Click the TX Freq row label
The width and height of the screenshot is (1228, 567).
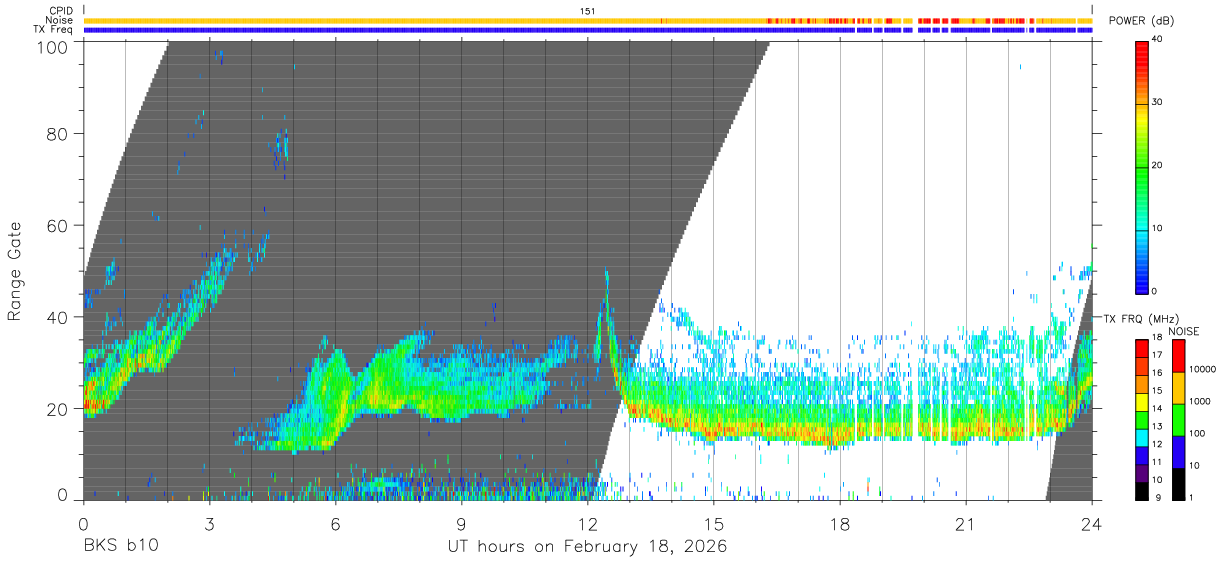pos(54,30)
